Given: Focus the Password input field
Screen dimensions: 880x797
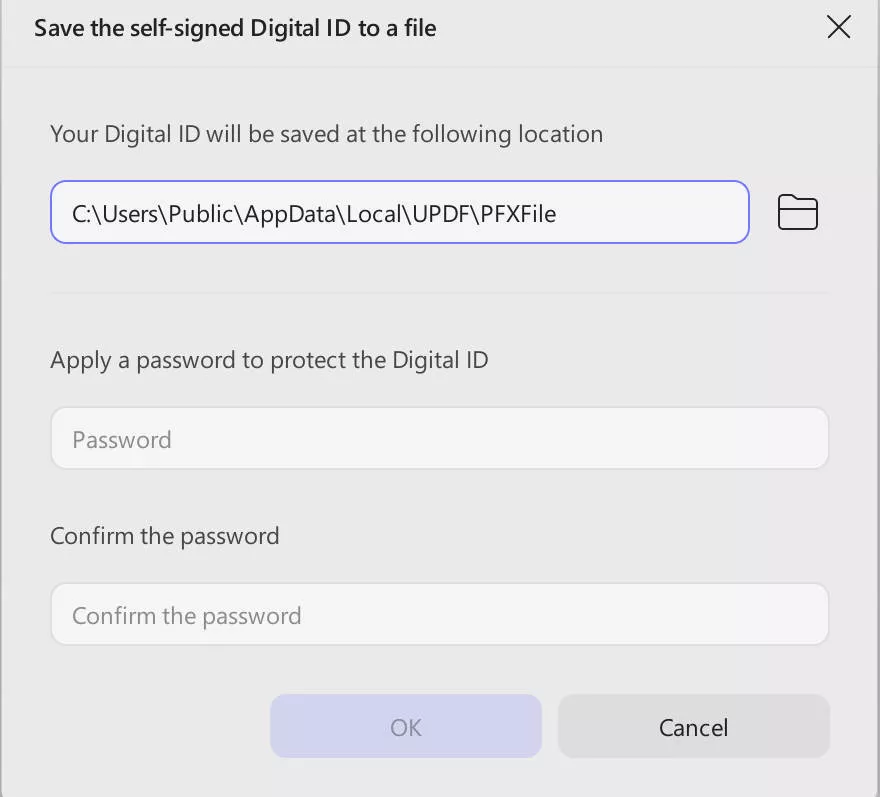Looking at the screenshot, I should click(440, 439).
